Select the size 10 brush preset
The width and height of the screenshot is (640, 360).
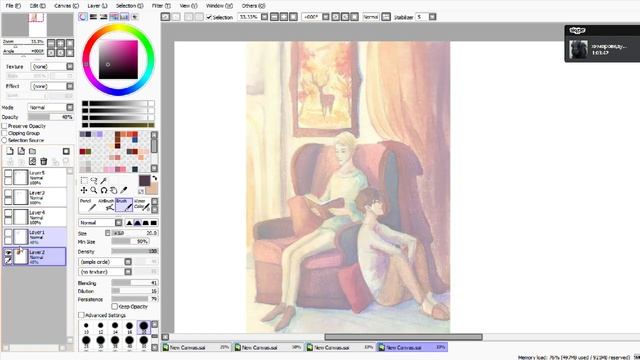(86, 327)
